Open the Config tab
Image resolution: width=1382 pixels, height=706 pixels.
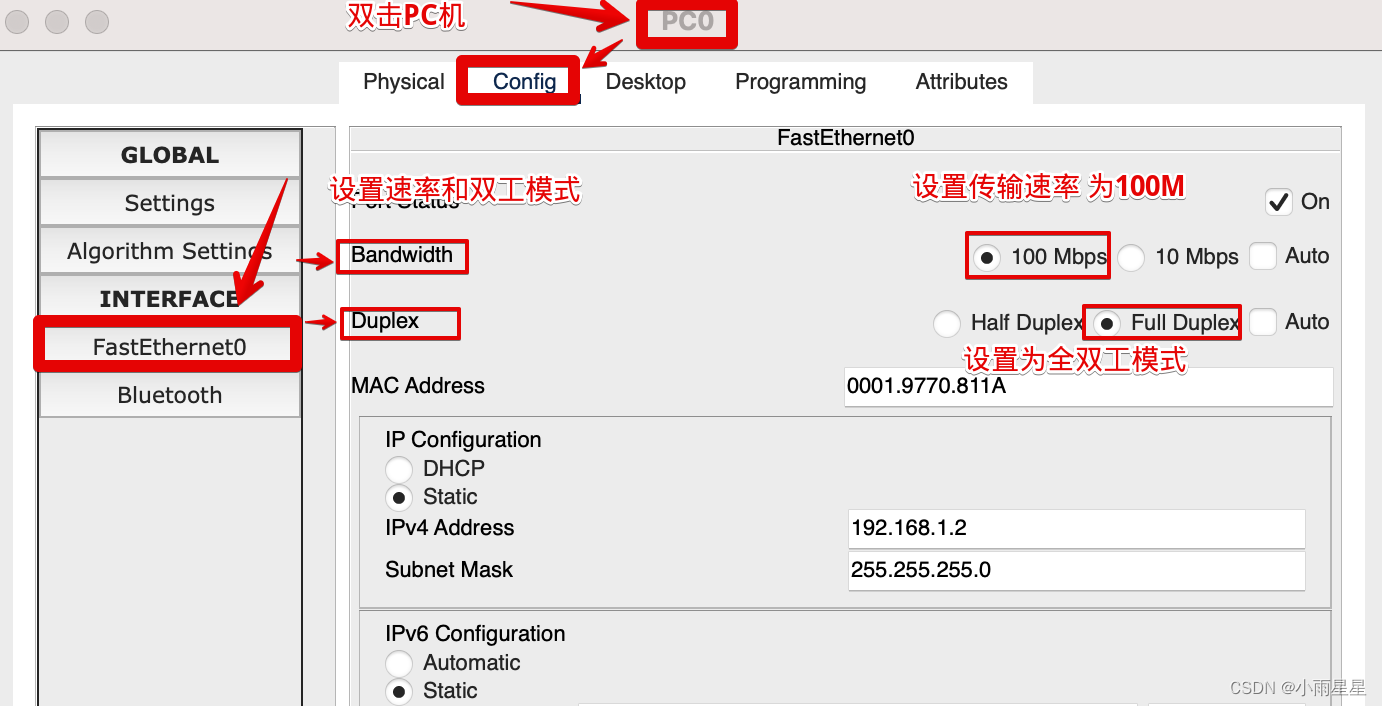[x=524, y=82]
